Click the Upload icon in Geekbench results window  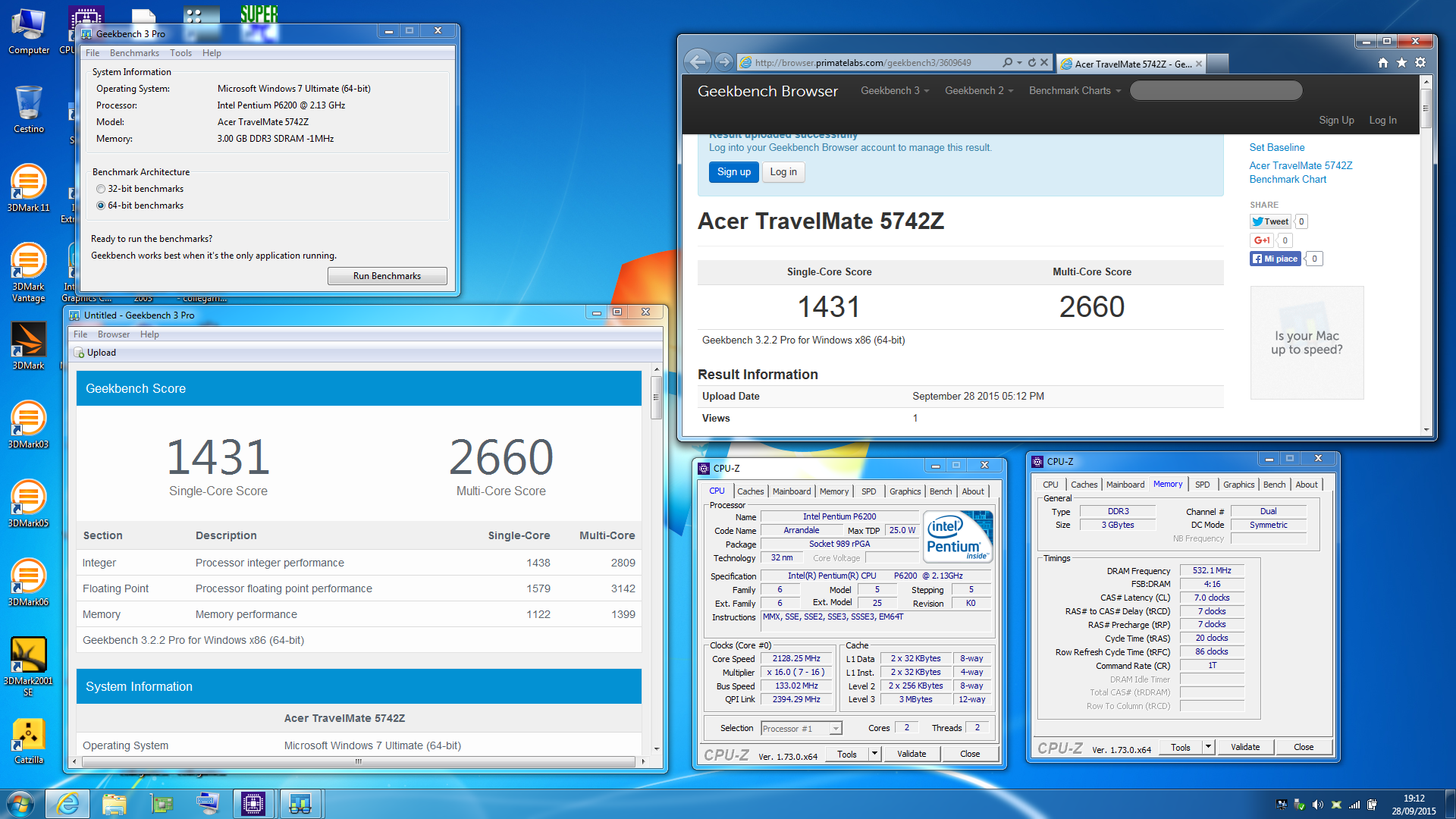click(79, 353)
